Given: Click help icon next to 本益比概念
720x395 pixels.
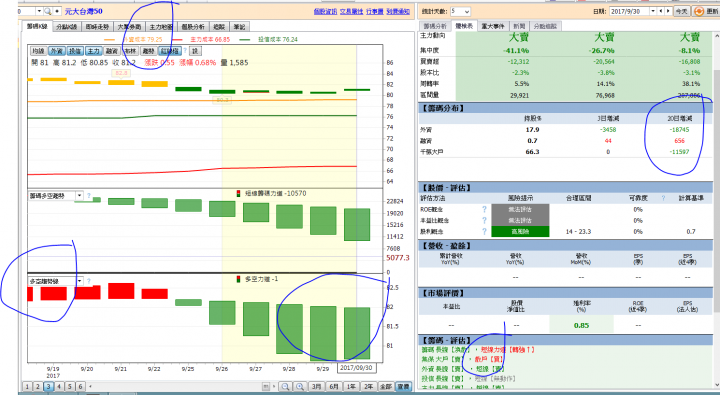Looking at the screenshot, I should [x=484, y=220].
